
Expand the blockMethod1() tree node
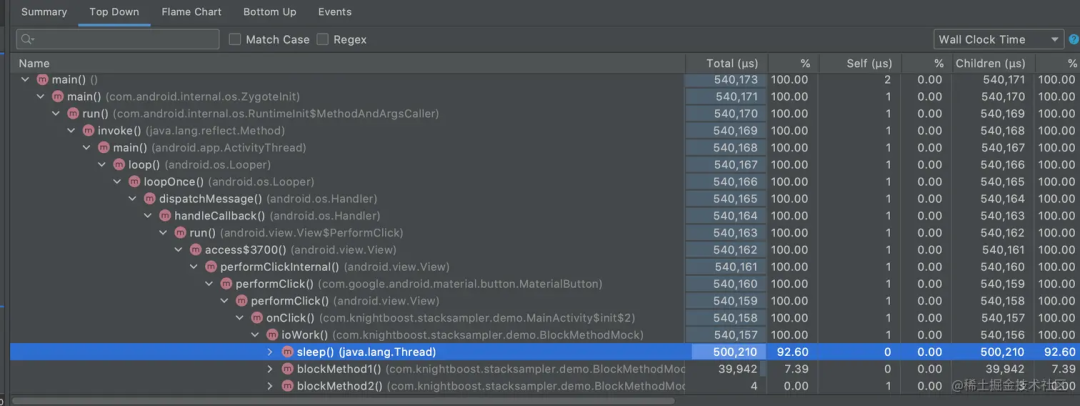click(x=270, y=369)
